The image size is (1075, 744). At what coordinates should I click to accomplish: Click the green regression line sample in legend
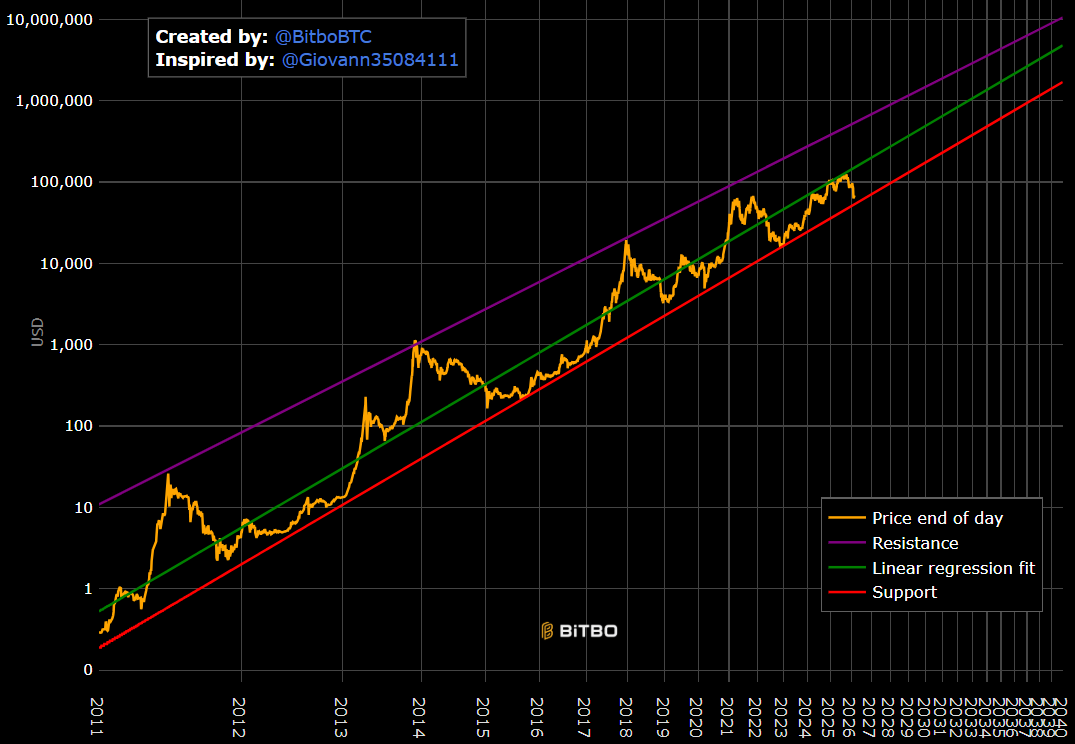coord(846,568)
